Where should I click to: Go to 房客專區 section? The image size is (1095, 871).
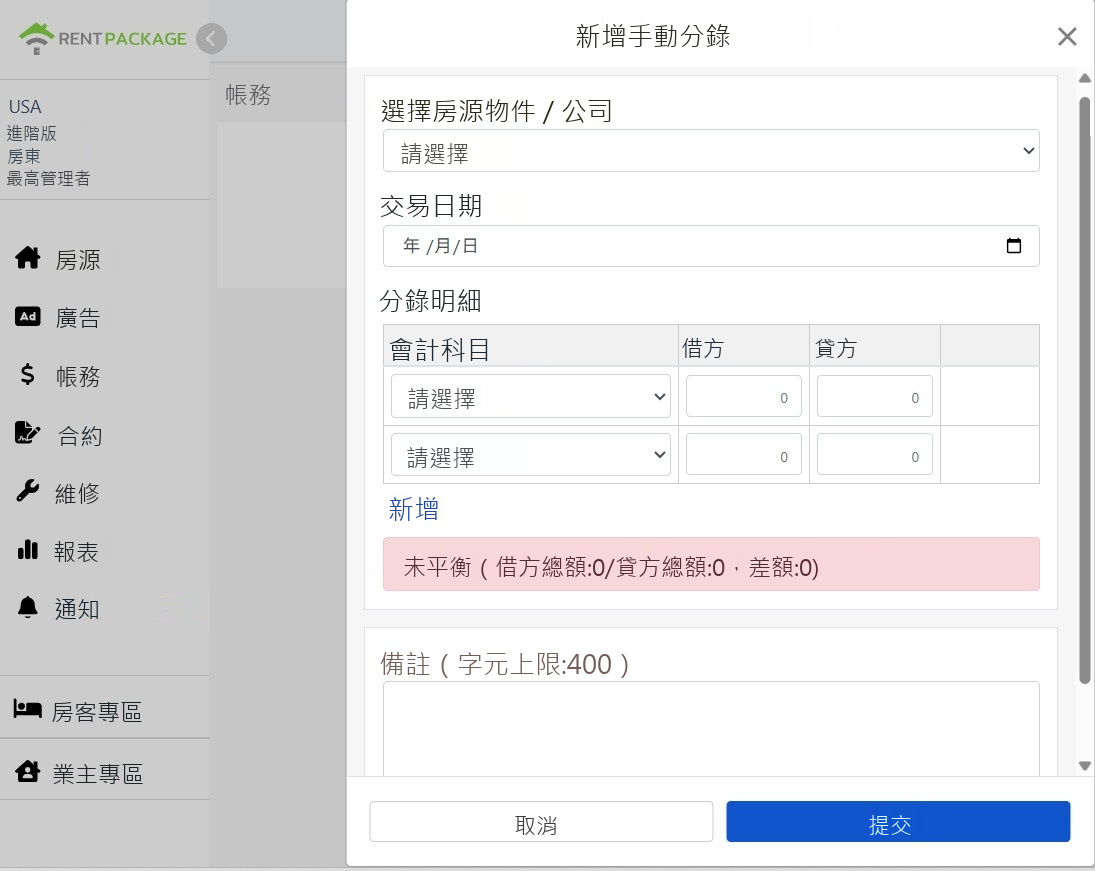(97, 712)
